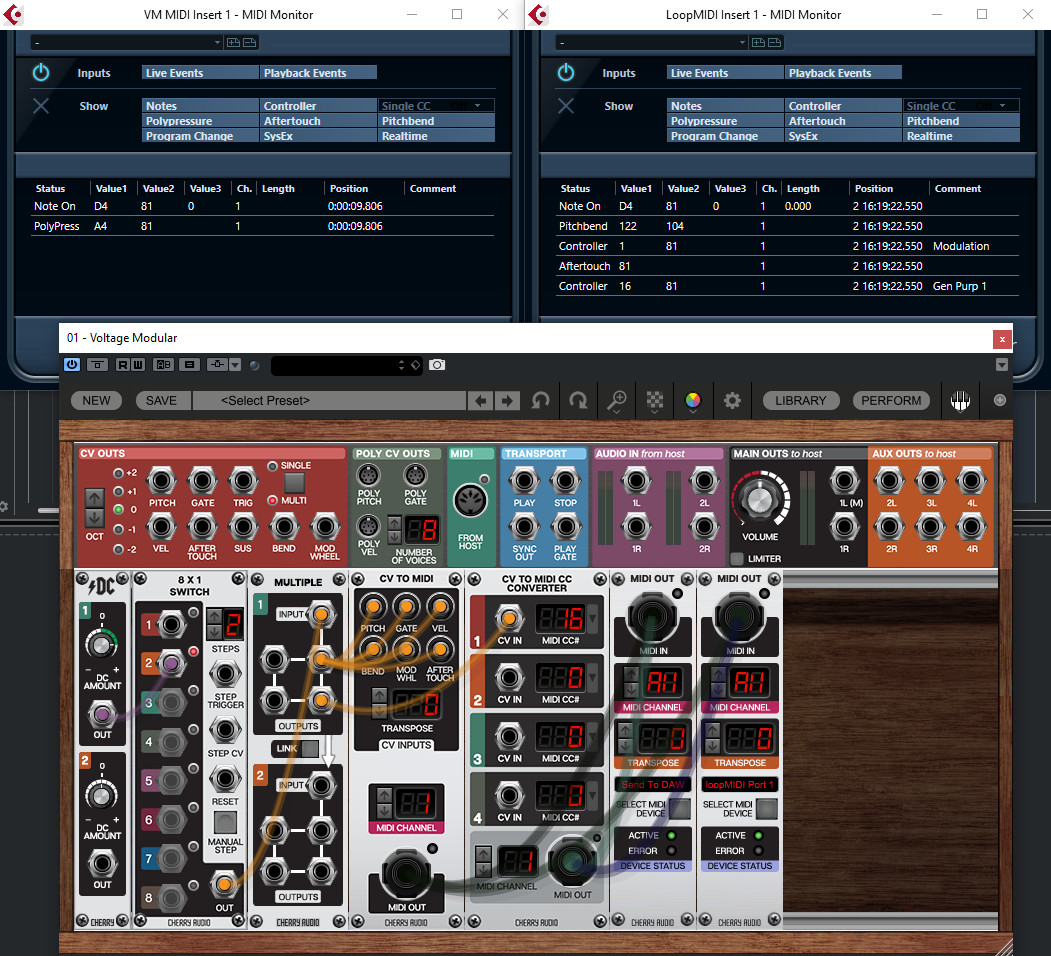Take a snapshot with the camera icon
Screen dimensions: 1051x956
pyautogui.click(x=437, y=365)
